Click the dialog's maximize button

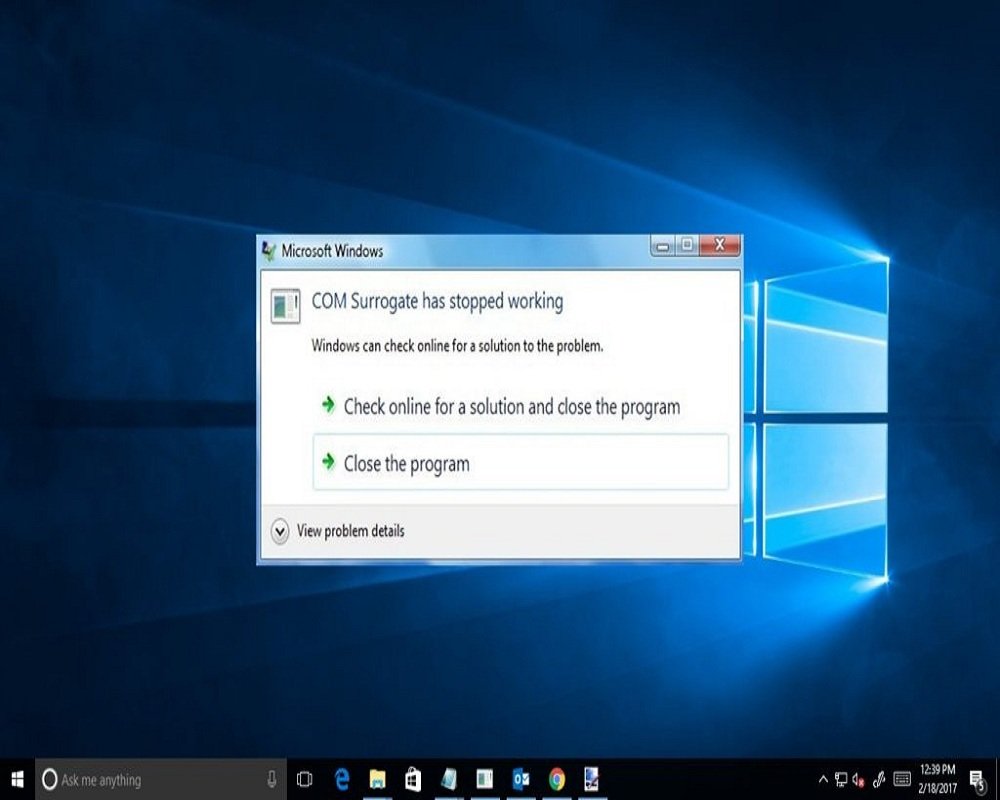coord(687,245)
